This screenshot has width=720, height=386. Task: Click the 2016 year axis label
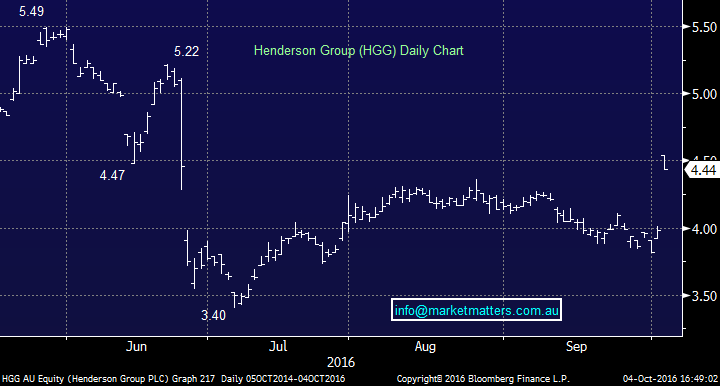tap(341, 363)
